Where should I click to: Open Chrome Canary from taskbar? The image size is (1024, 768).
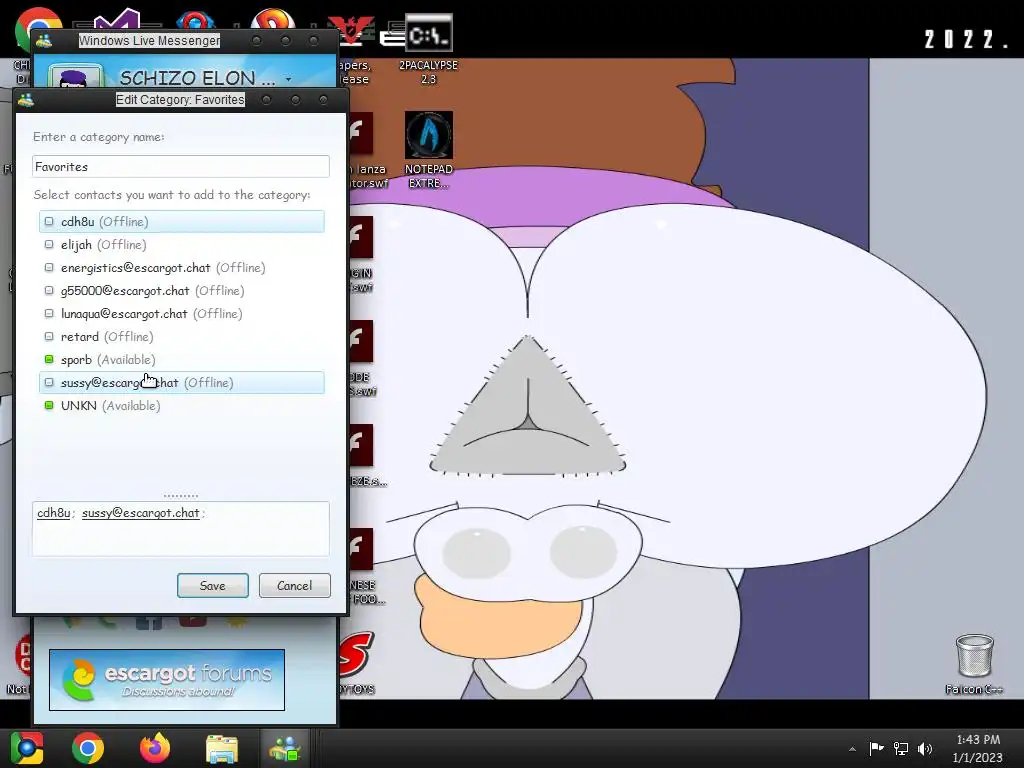point(27,748)
